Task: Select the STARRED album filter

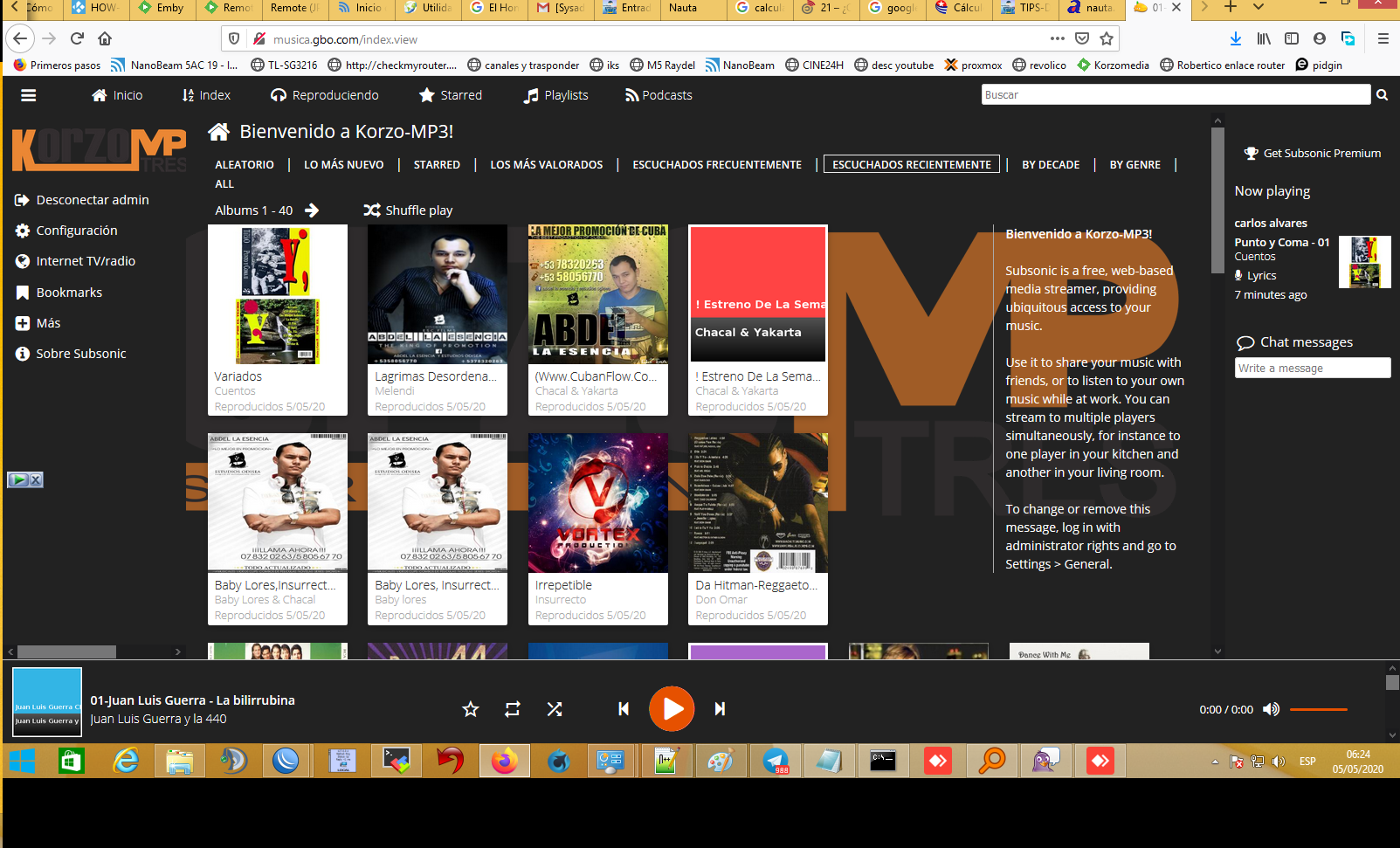Action: pos(437,164)
